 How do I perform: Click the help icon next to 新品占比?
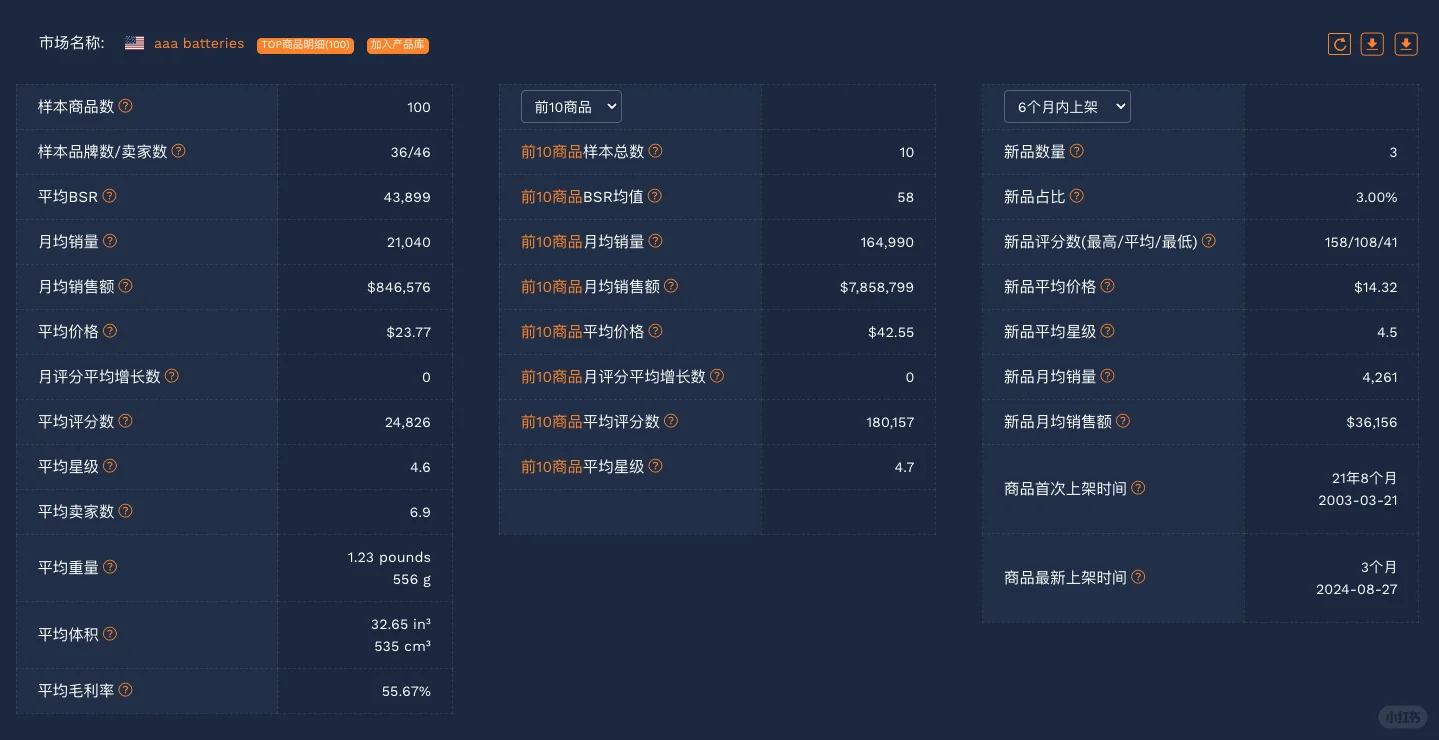[1077, 196]
